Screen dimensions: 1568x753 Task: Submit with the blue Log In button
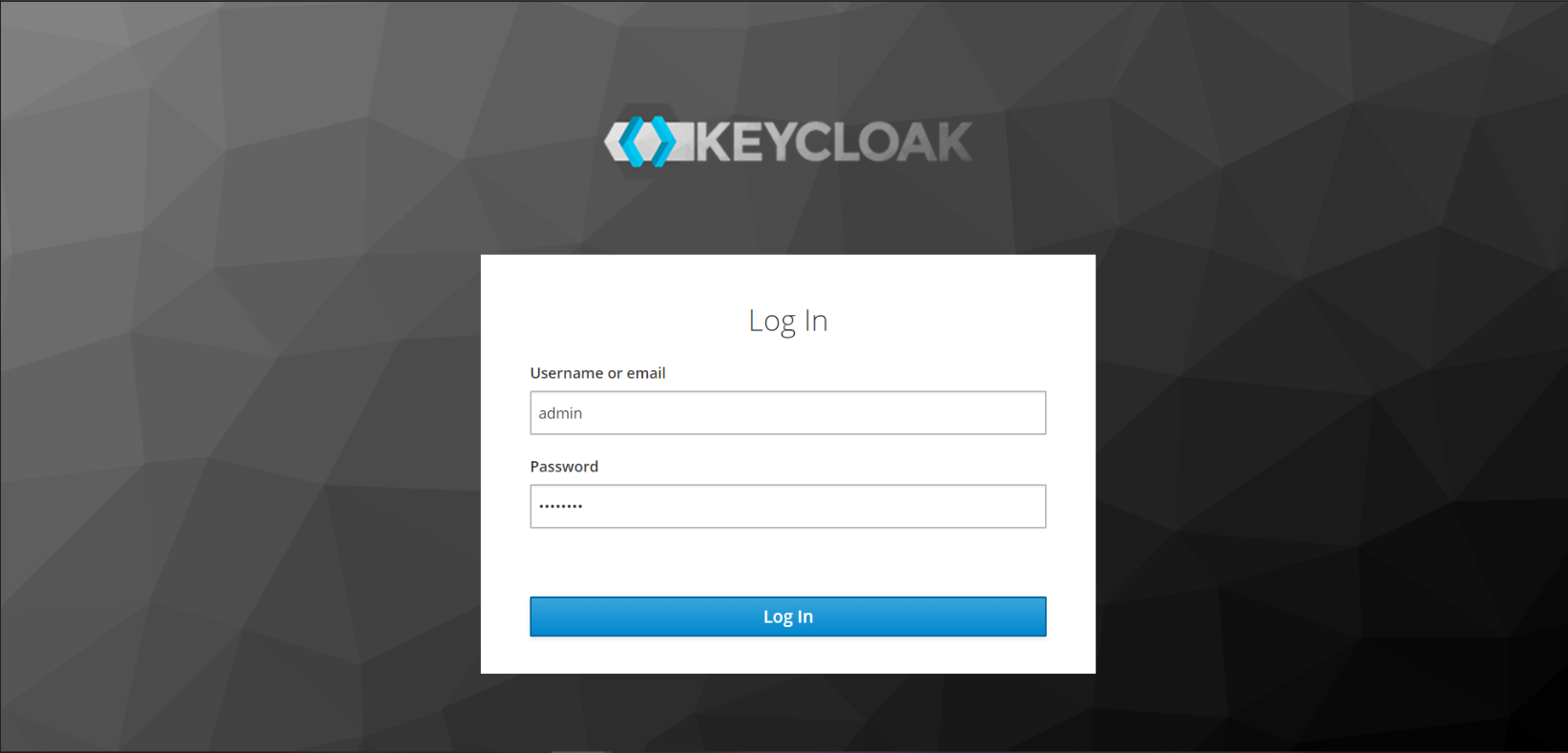click(x=787, y=617)
